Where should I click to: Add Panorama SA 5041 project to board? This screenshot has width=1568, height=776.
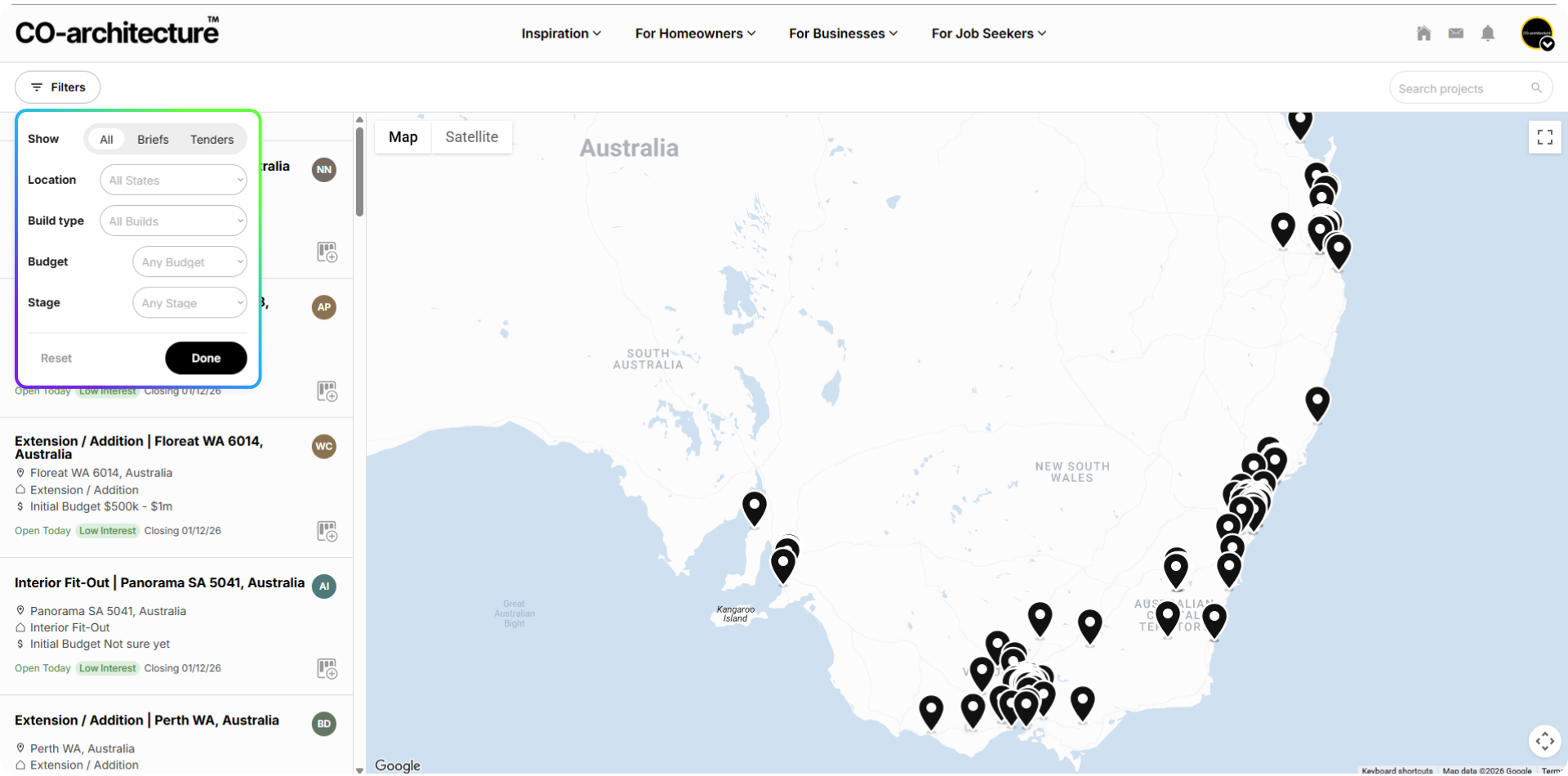click(x=327, y=669)
